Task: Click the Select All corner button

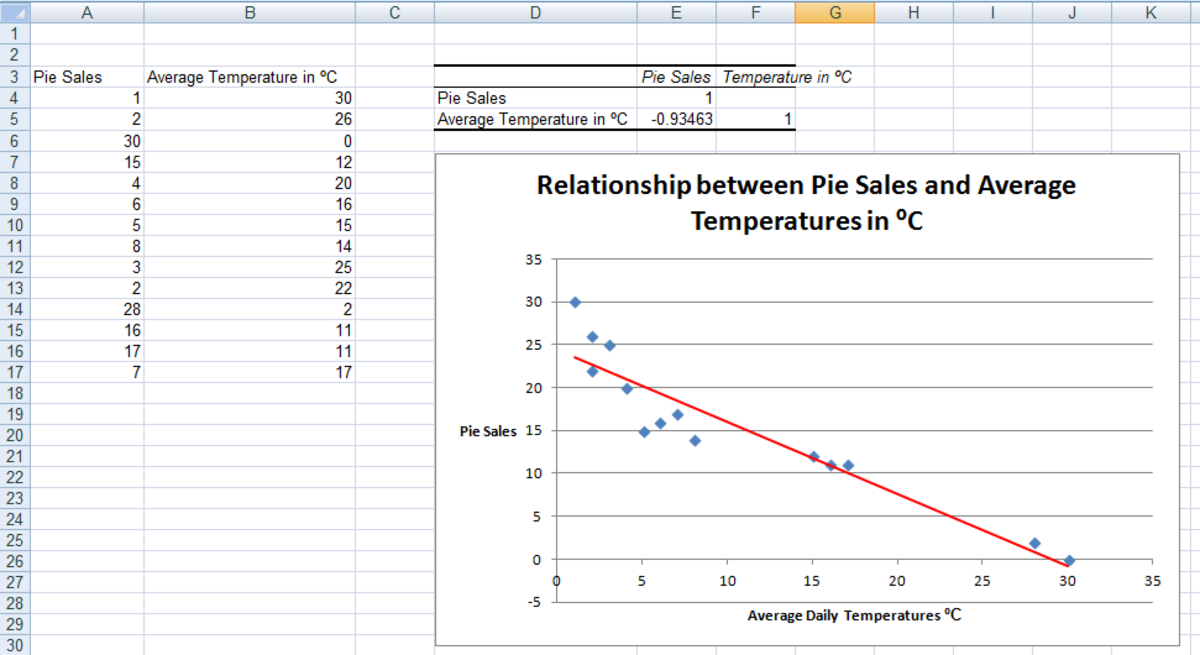Action: [14, 12]
